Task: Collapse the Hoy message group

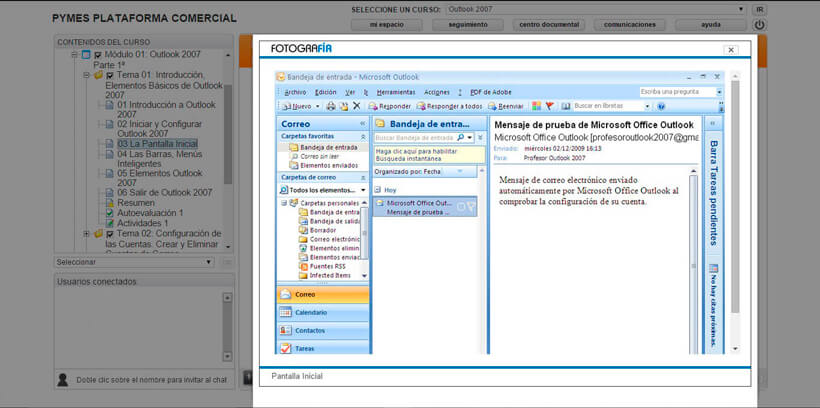Action: pyautogui.click(x=377, y=190)
